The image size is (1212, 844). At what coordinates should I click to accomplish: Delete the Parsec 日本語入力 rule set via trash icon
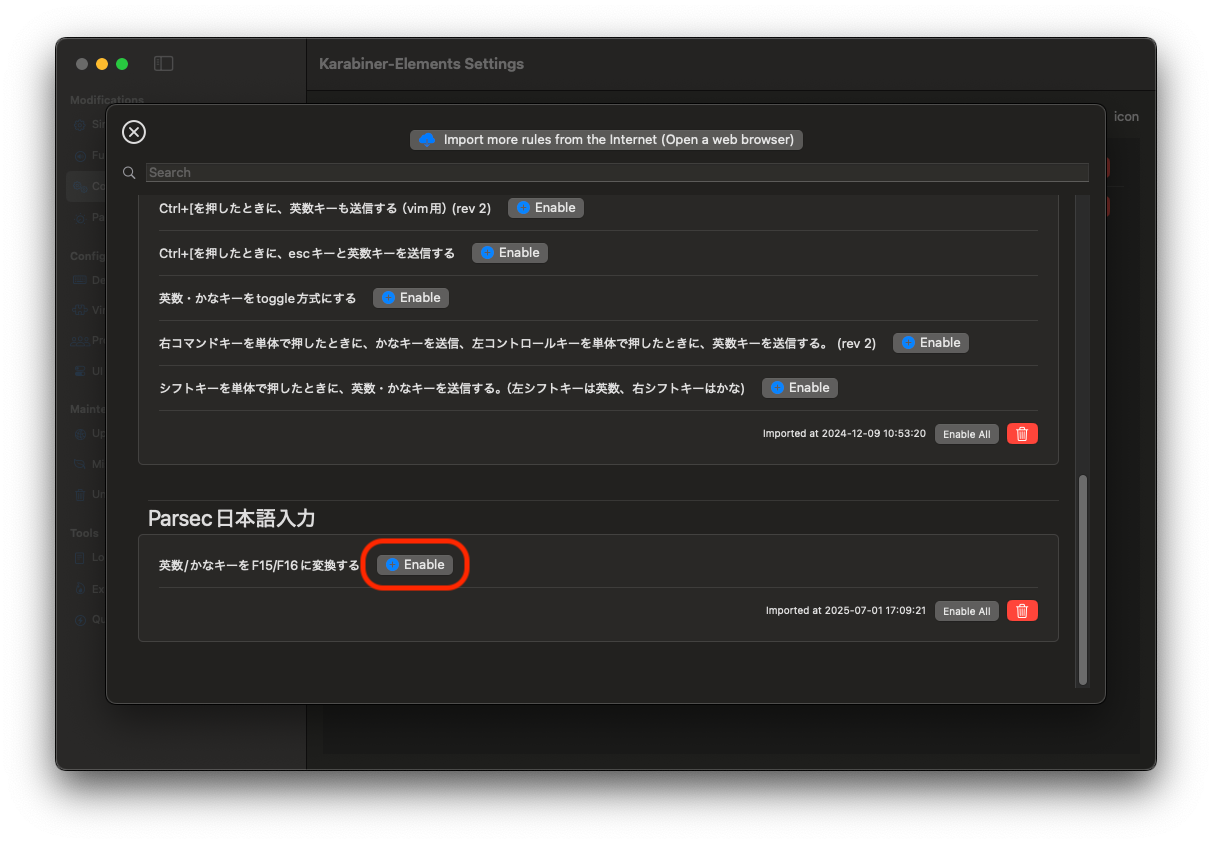pyautogui.click(x=1022, y=611)
